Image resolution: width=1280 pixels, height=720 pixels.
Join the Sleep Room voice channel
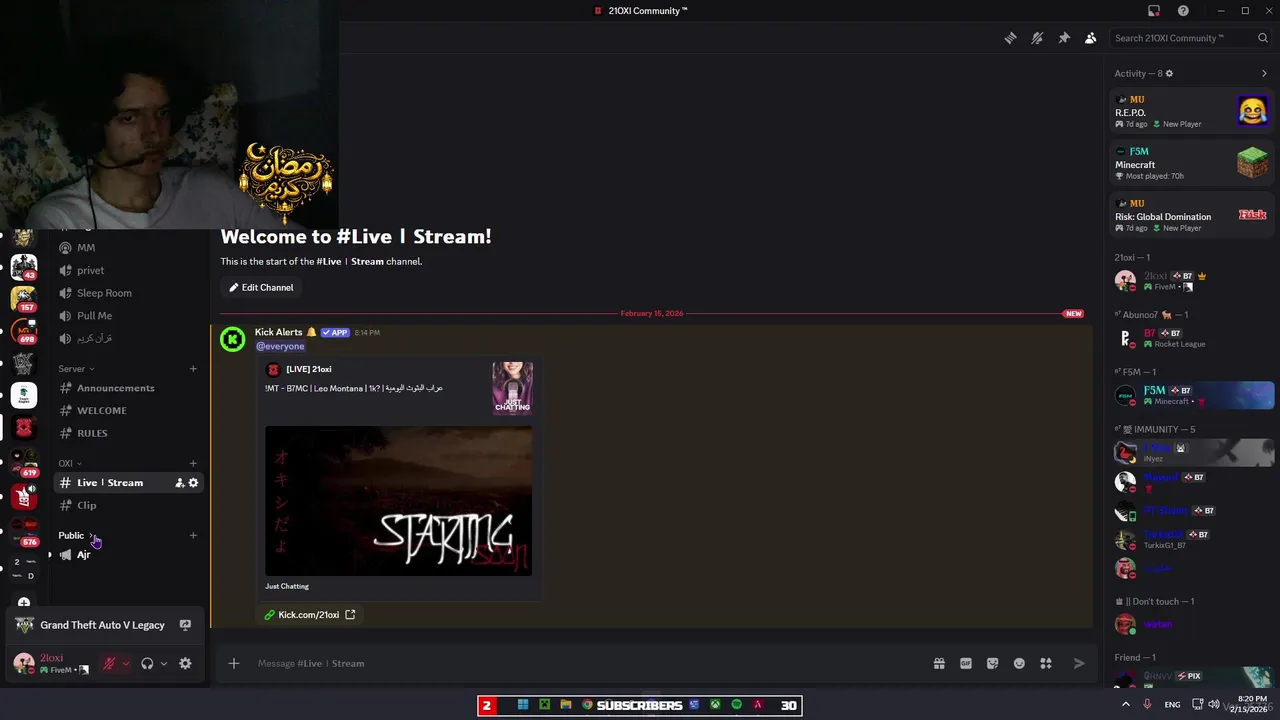[x=129, y=293]
